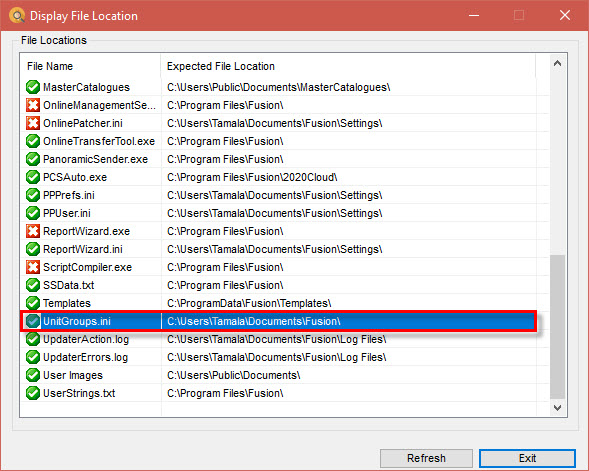The height and width of the screenshot is (471, 589).
Task: Select the PPPrefs.ini file name
Action: (69, 195)
